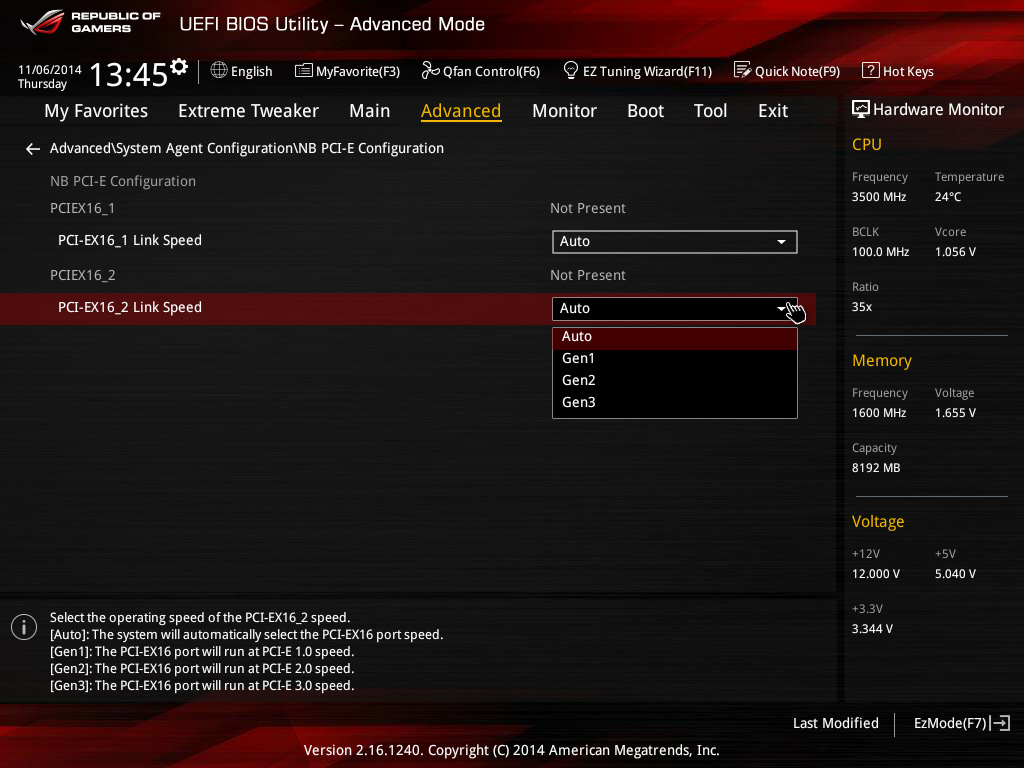Click the back arrow beside the breadcrumb path
Image resolution: width=1024 pixels, height=768 pixels.
[x=33, y=149]
